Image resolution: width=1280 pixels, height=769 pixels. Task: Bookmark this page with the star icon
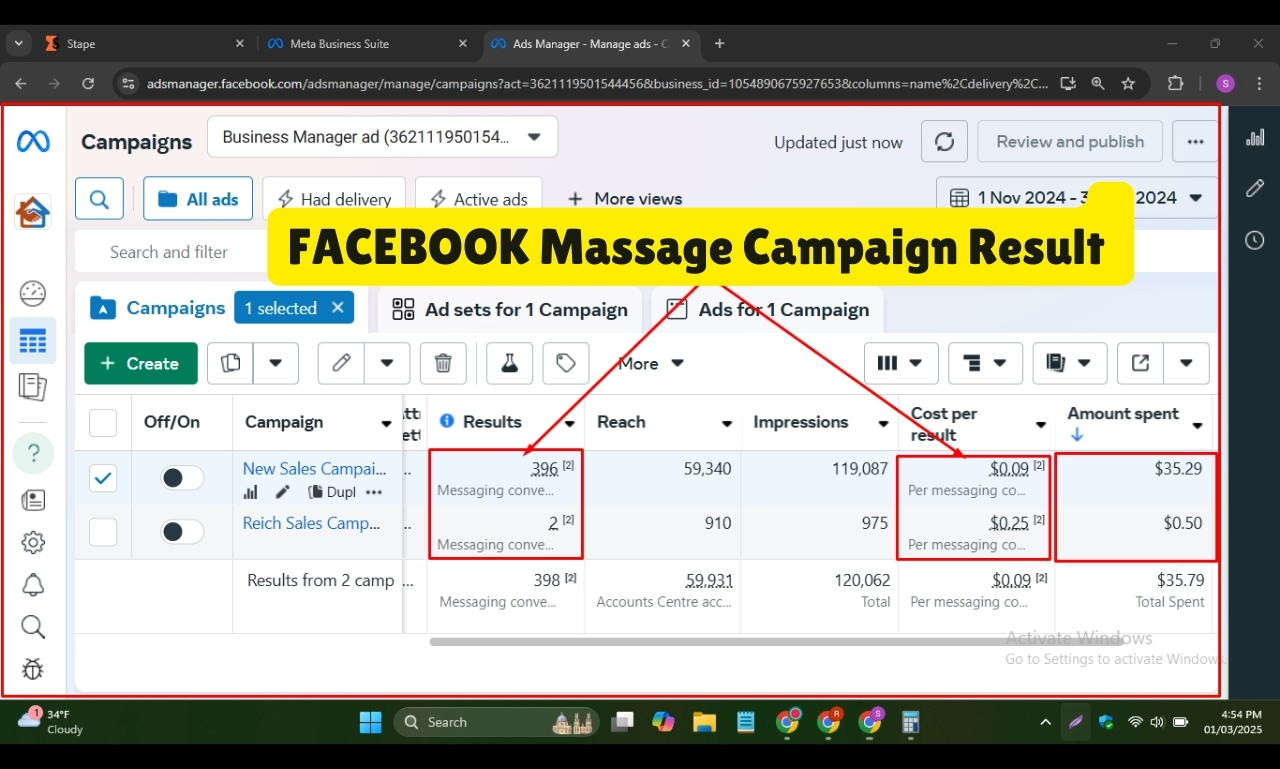1129,84
